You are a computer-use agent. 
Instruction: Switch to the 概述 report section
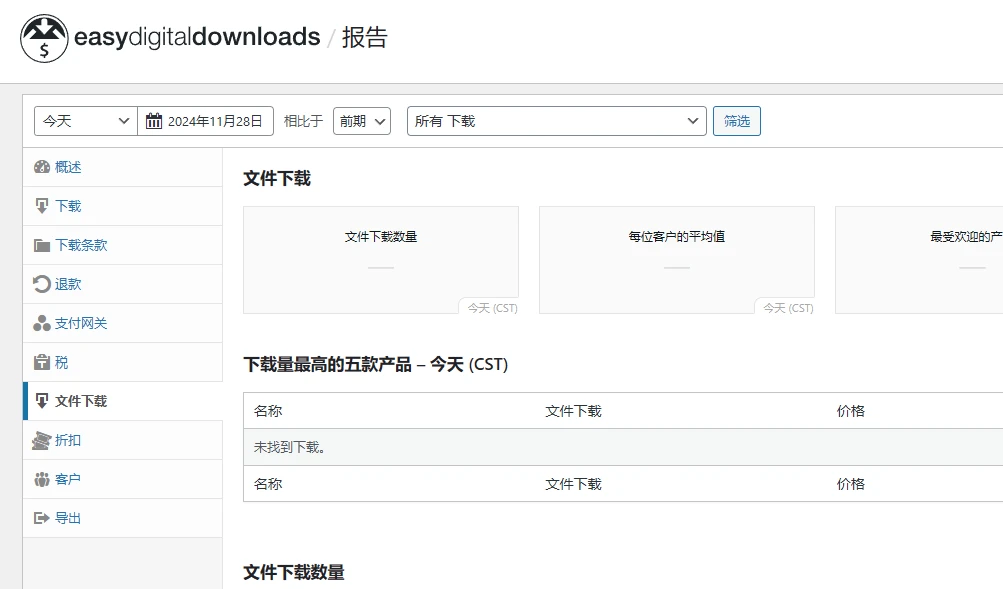(67, 166)
